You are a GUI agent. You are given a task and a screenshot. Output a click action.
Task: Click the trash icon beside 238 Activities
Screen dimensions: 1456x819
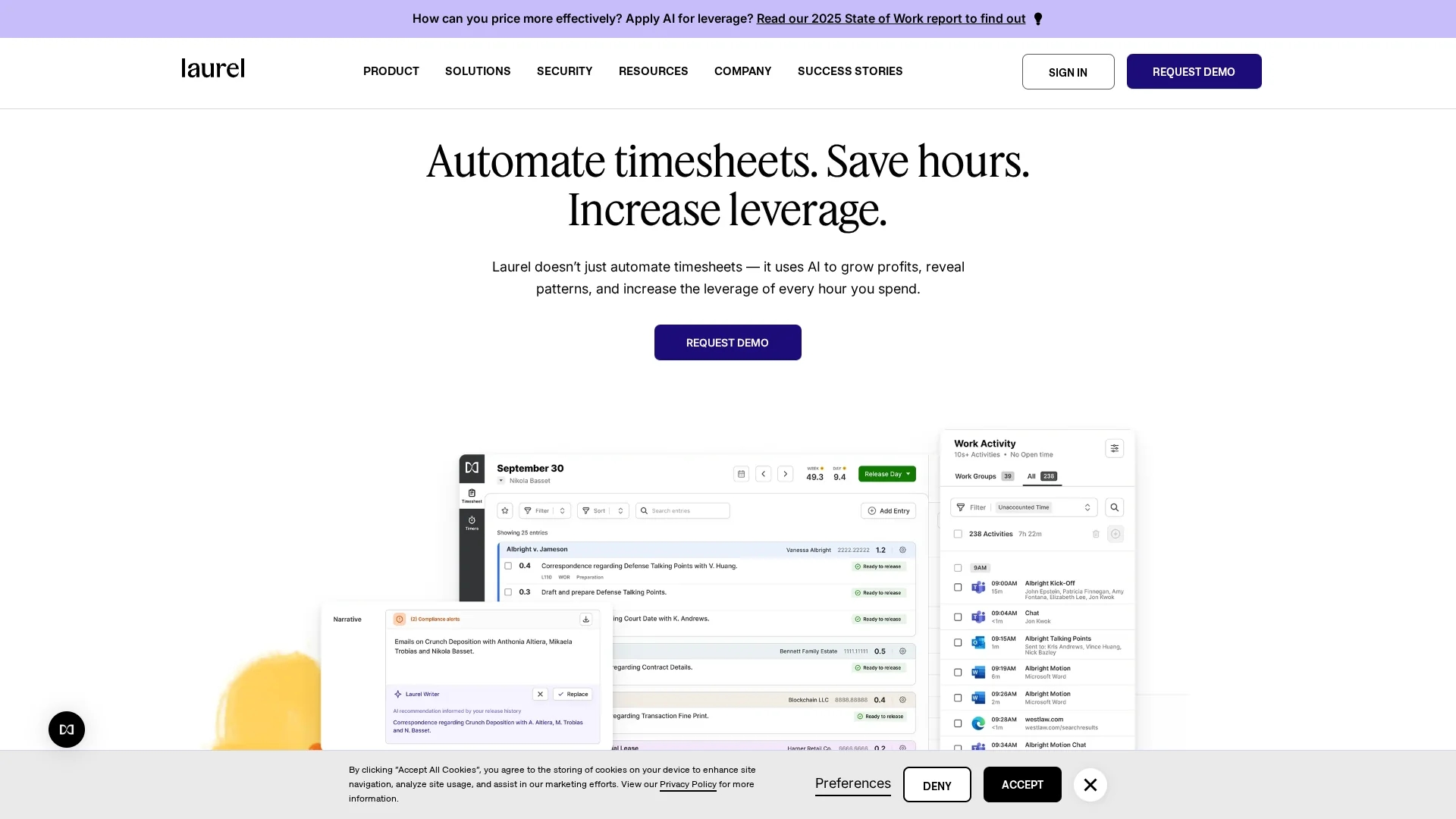[1096, 534]
